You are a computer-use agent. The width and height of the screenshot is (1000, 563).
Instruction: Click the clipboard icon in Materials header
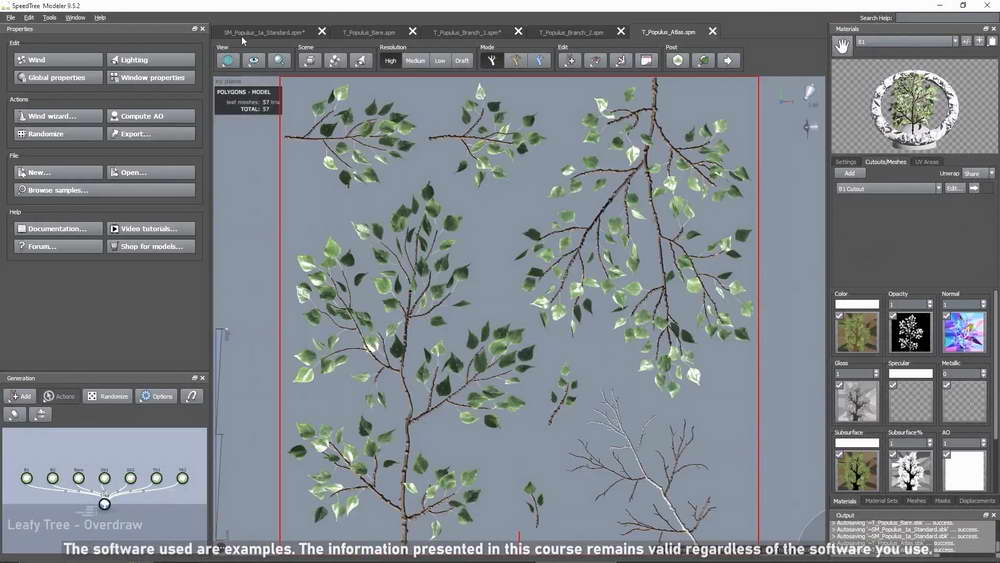pos(992,41)
